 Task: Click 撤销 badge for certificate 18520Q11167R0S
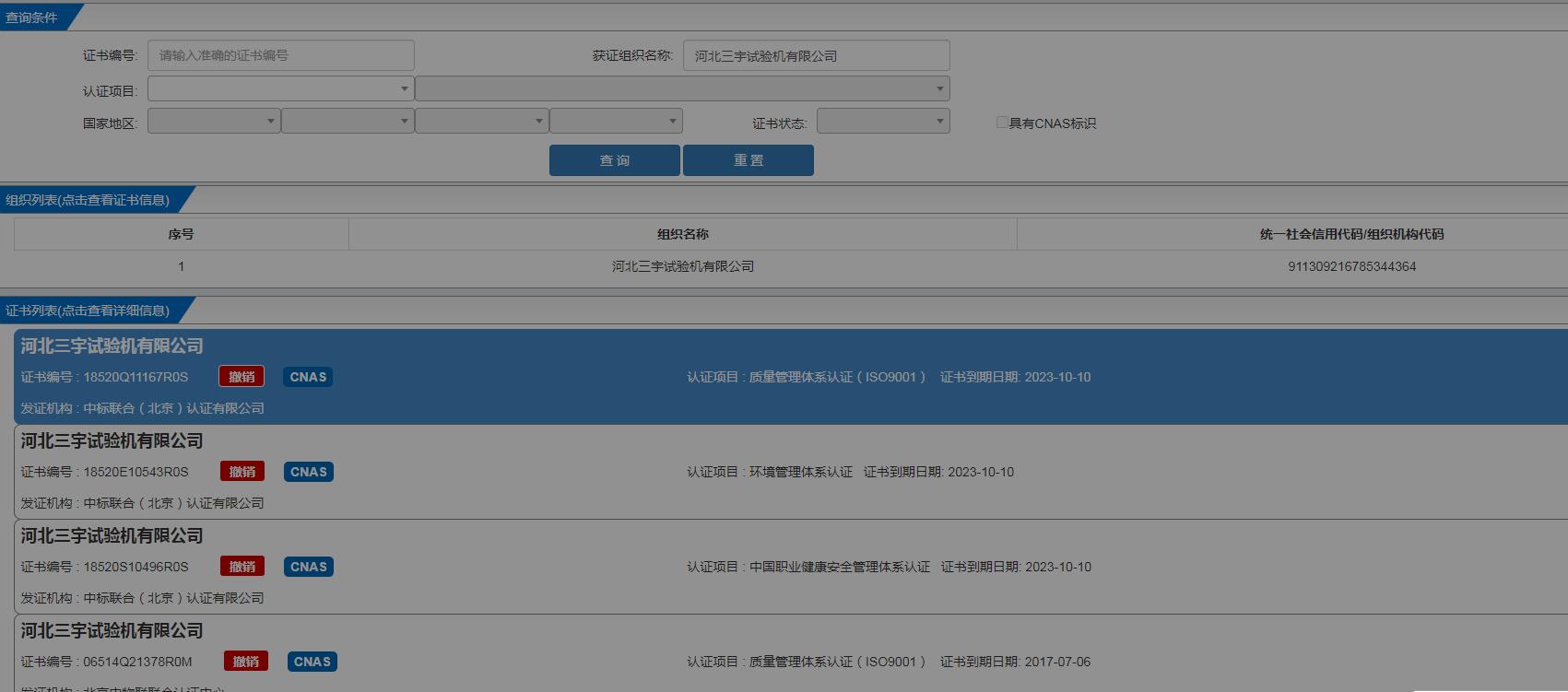click(x=242, y=377)
